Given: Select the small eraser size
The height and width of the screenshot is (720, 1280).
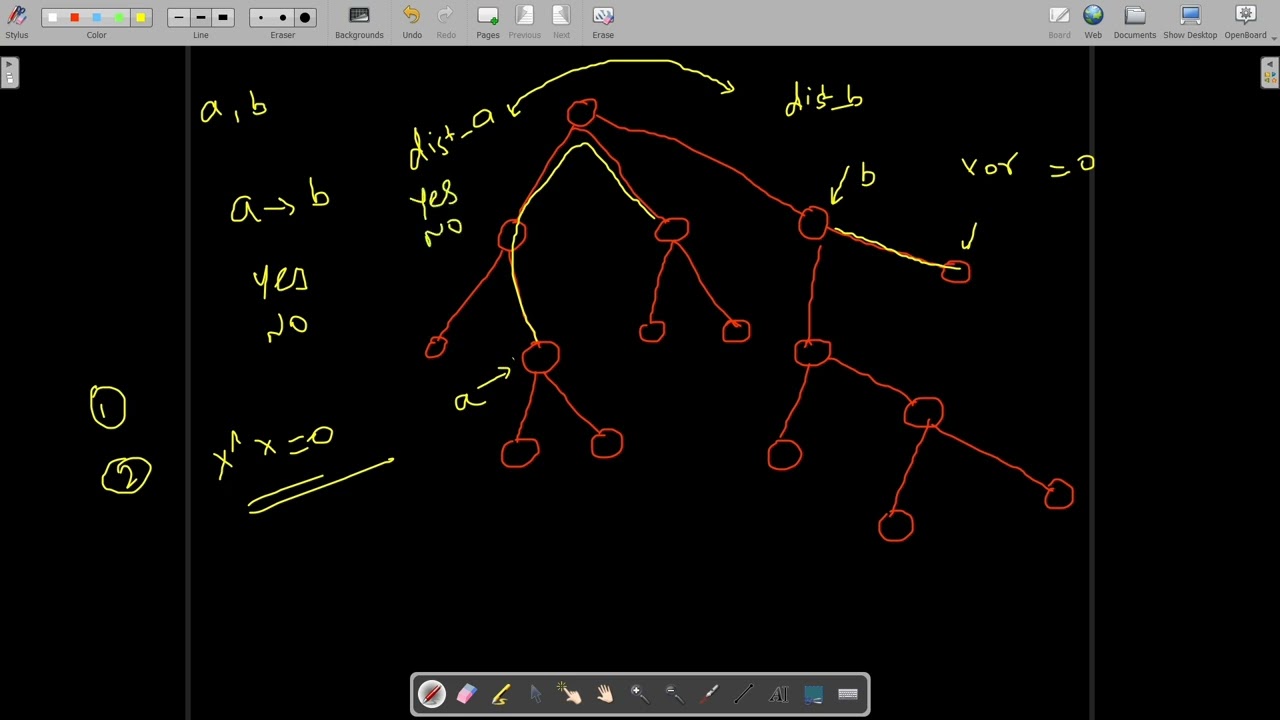Looking at the screenshot, I should [261, 17].
